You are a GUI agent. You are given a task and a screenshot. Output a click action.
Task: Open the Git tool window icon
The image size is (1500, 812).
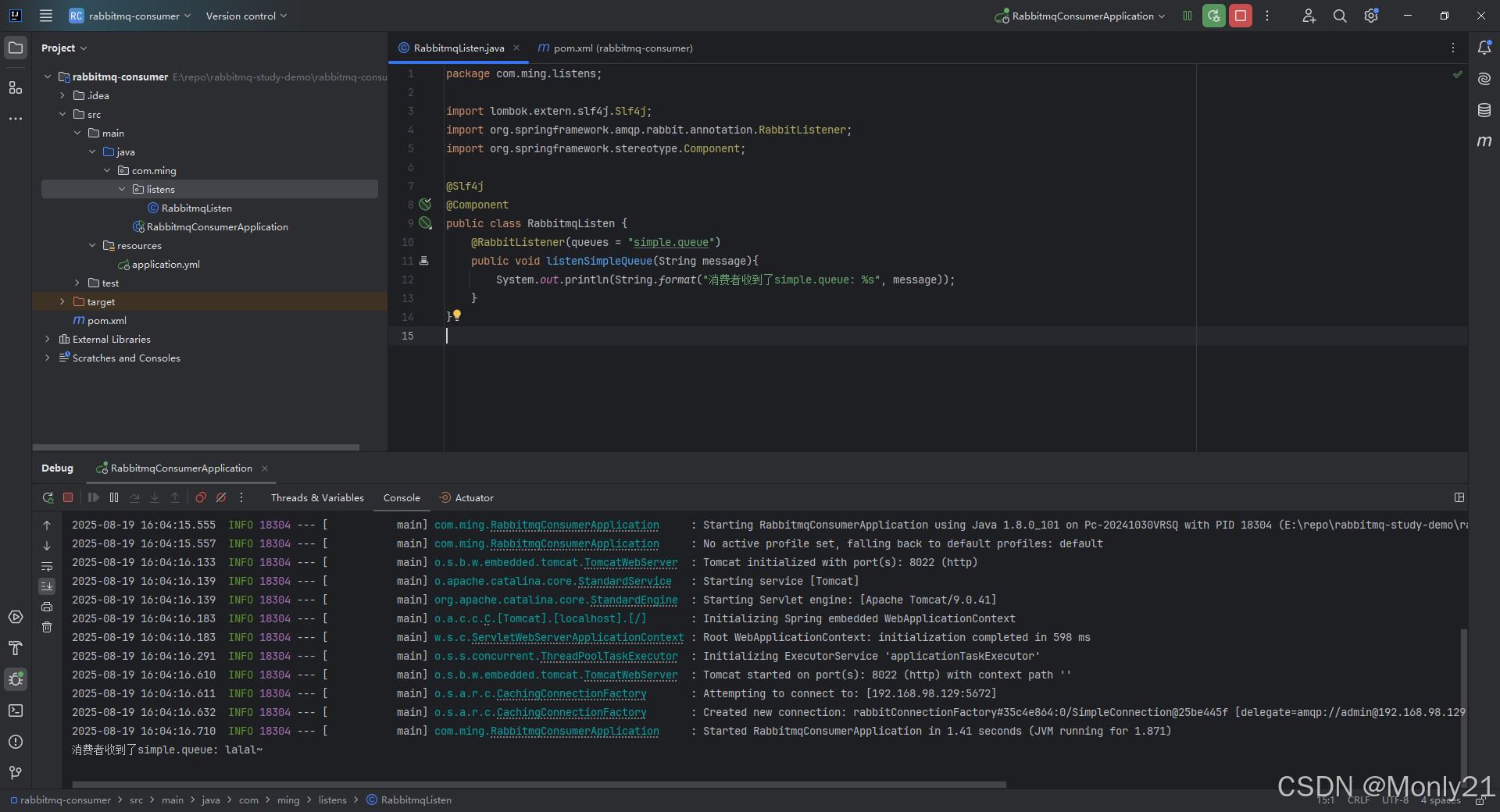coord(16,773)
